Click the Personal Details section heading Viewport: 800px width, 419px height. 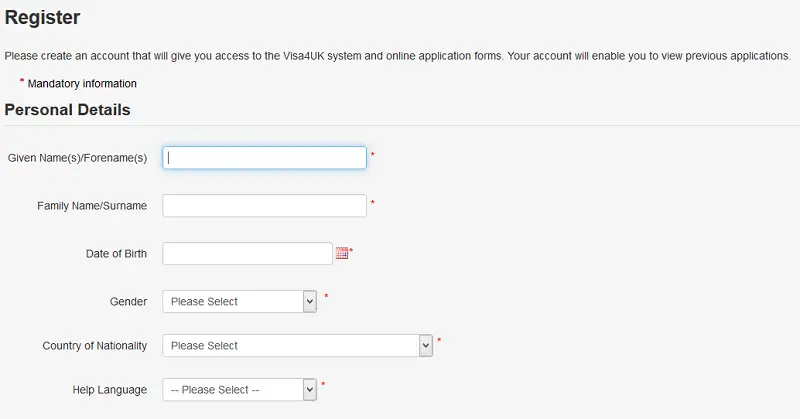67,110
